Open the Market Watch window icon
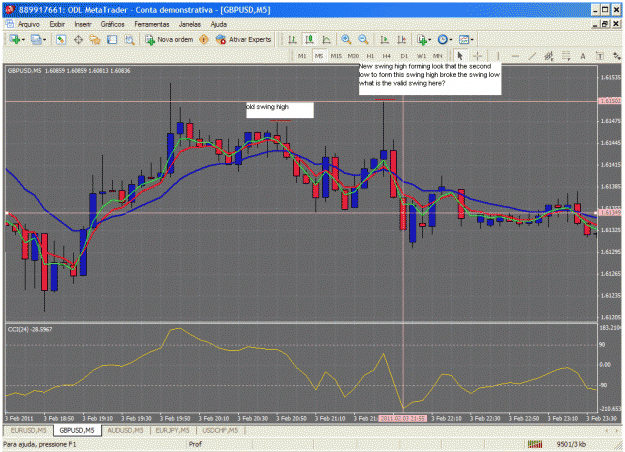Image resolution: width=625 pixels, height=452 pixels. (x=61, y=39)
